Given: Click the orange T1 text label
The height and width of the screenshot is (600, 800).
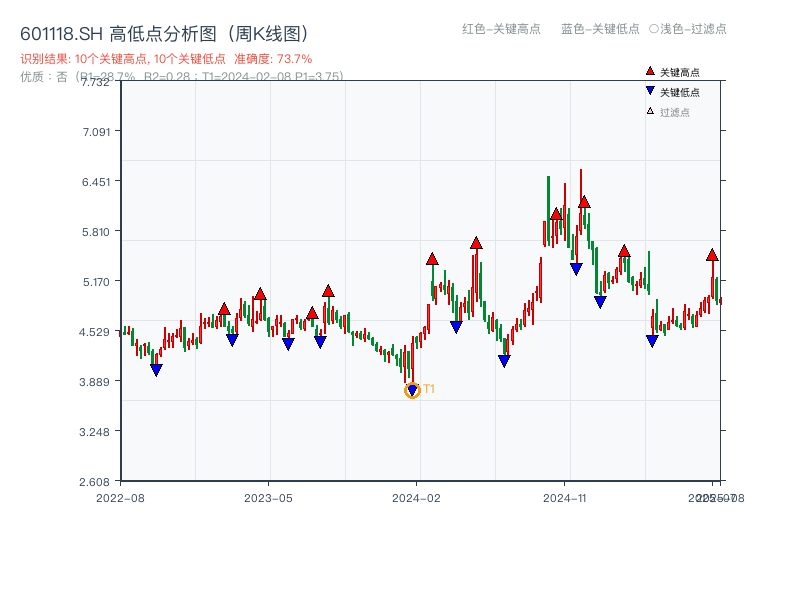Looking at the screenshot, I should tap(429, 389).
